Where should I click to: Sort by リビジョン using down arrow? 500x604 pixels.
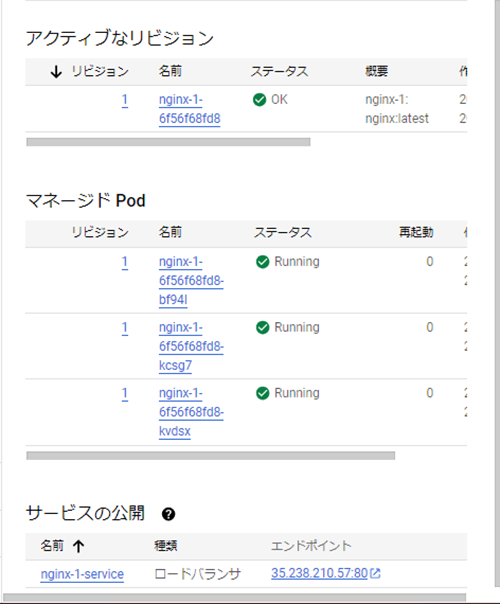point(56,72)
